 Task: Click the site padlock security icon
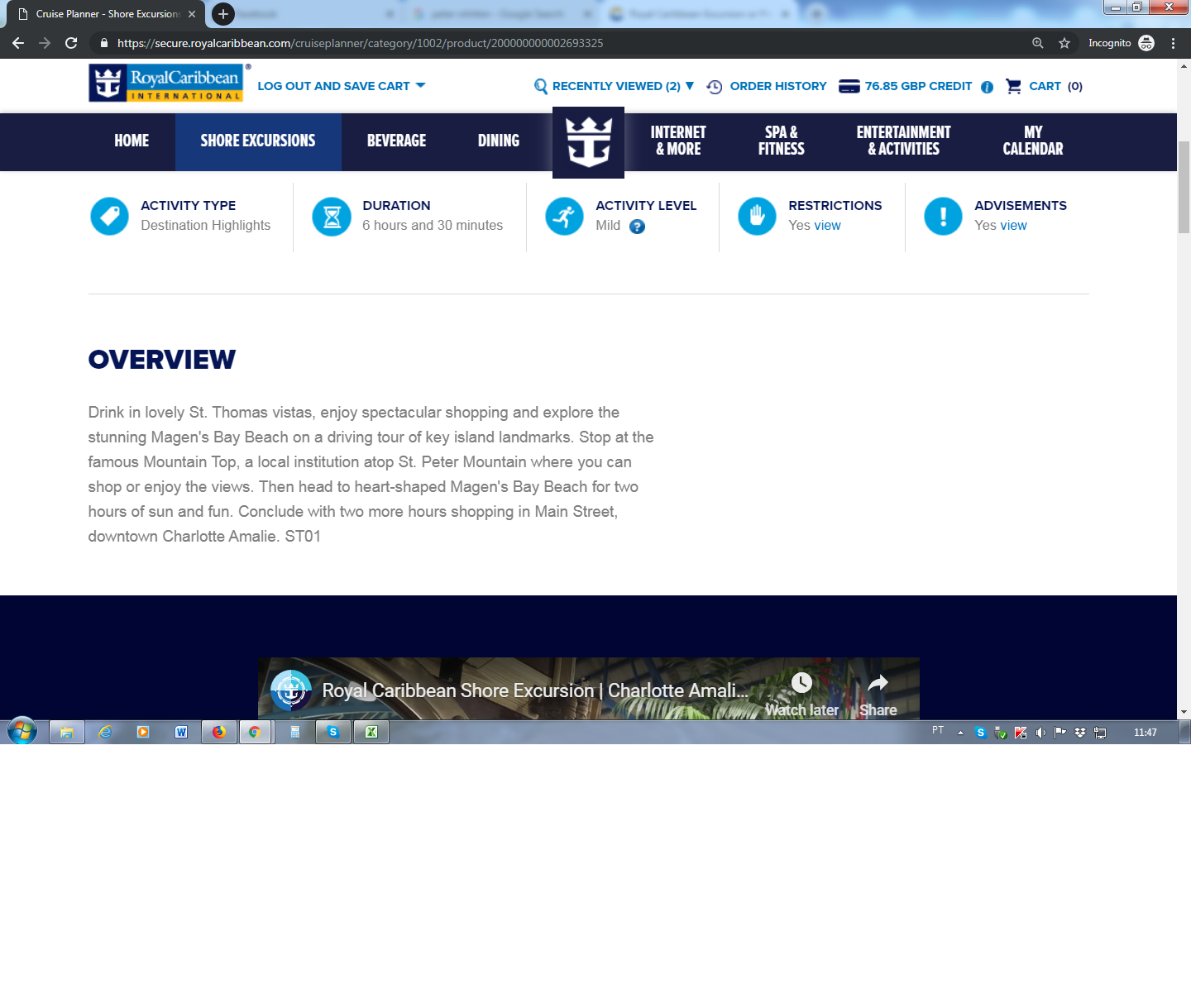pos(103,43)
